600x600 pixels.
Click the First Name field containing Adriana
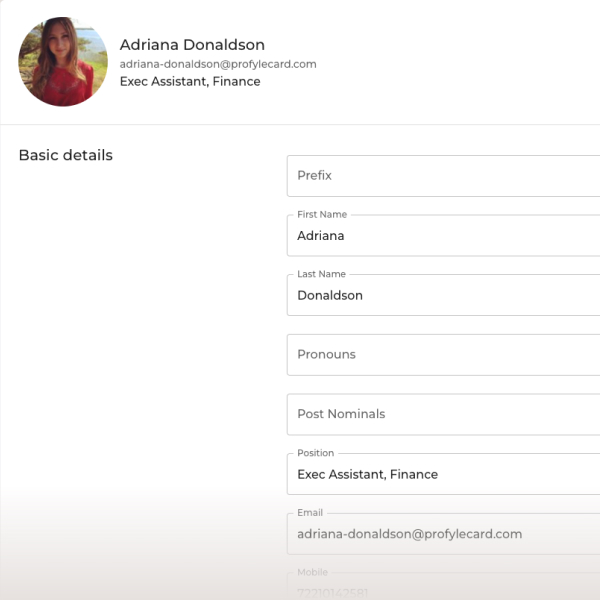(x=443, y=236)
